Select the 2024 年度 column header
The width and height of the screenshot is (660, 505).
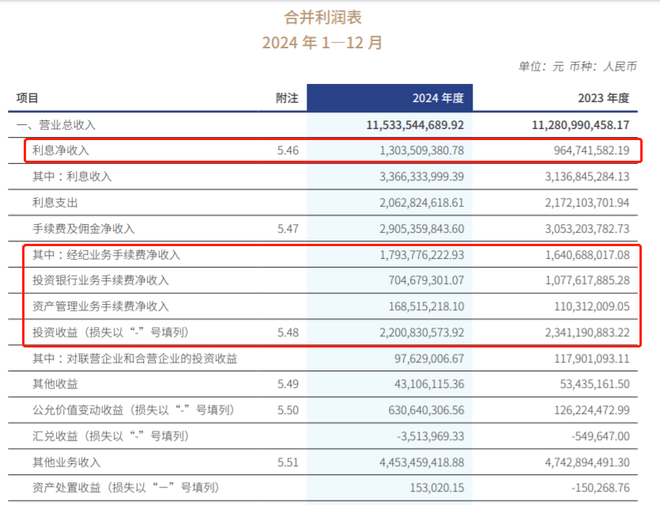(438, 98)
